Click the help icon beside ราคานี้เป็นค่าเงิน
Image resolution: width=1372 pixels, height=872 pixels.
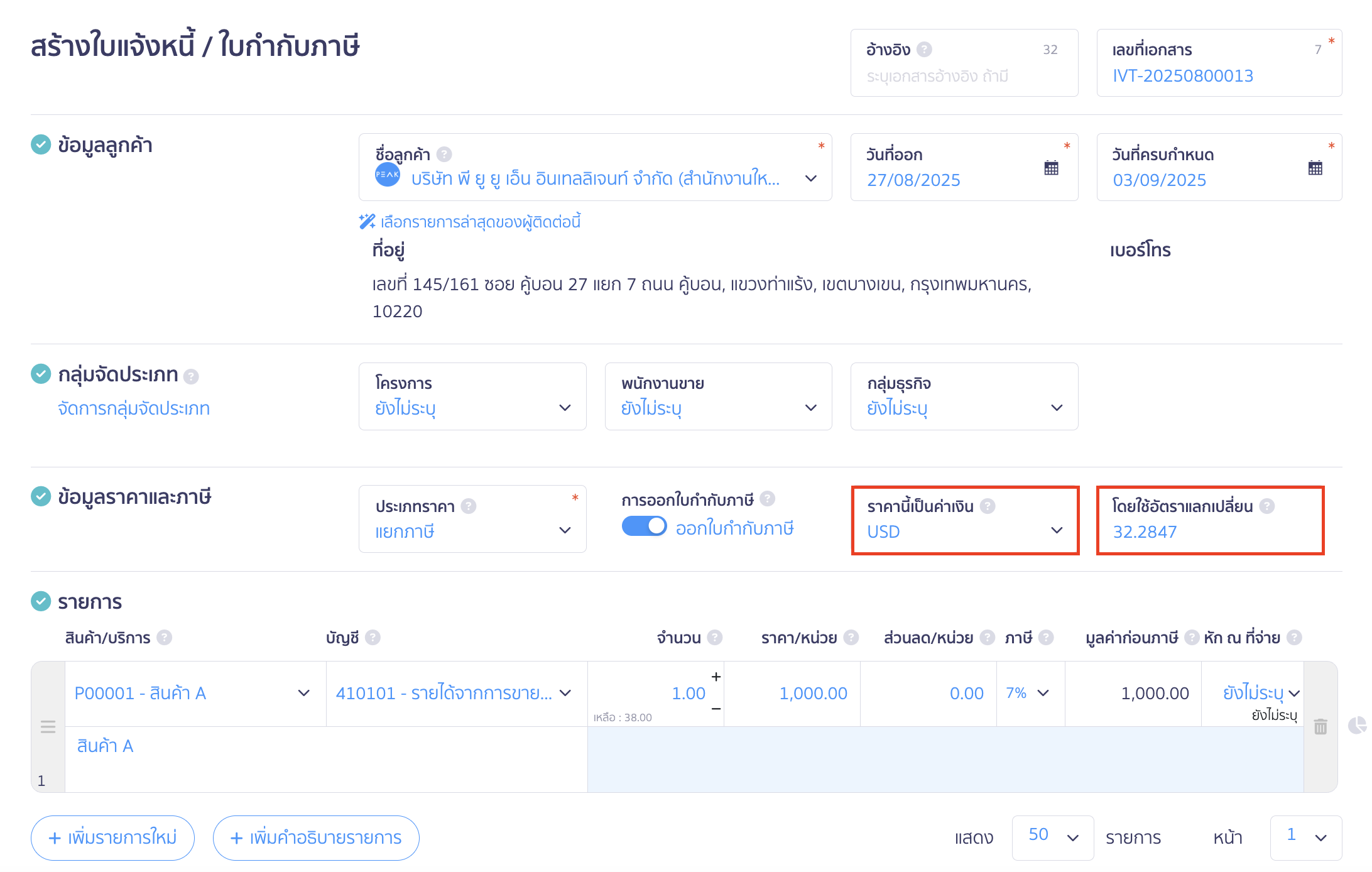[988, 506]
